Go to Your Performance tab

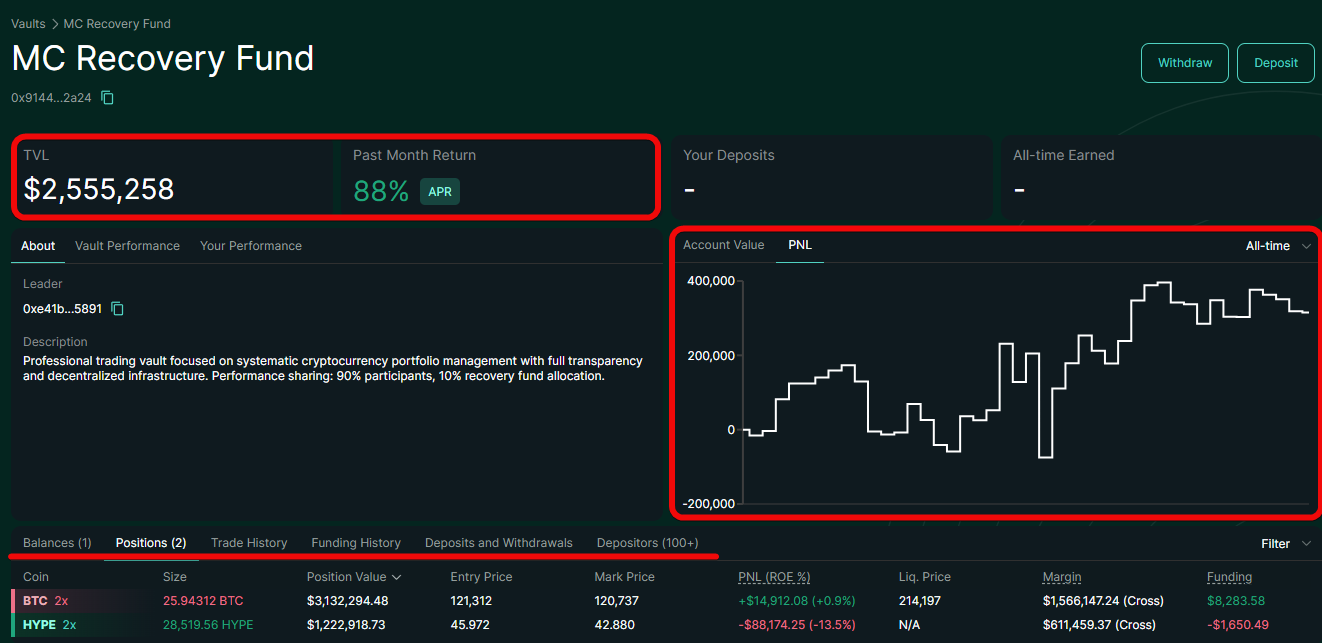[250, 246]
